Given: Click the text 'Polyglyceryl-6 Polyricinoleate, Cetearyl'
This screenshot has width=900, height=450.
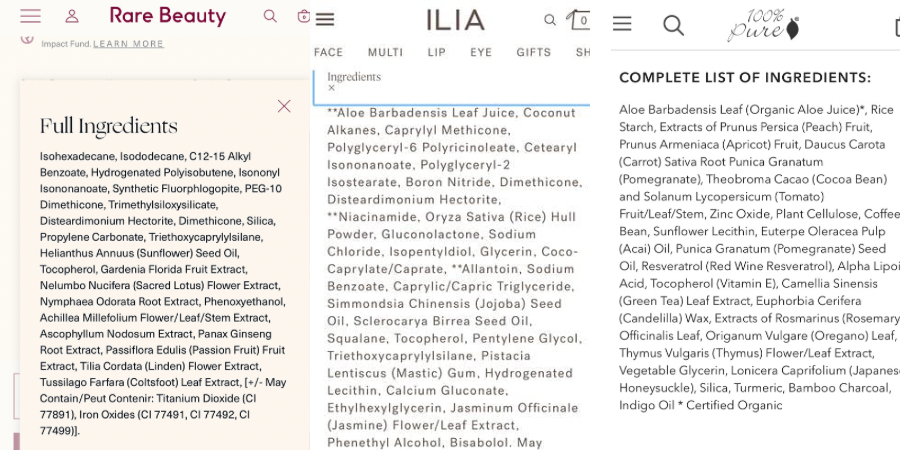Looking at the screenshot, I should 452,148.
